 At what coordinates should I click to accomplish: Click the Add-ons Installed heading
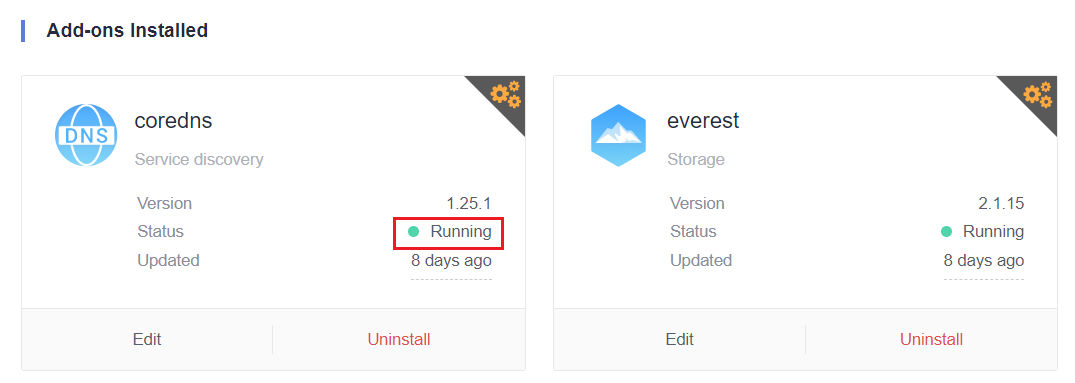click(127, 31)
